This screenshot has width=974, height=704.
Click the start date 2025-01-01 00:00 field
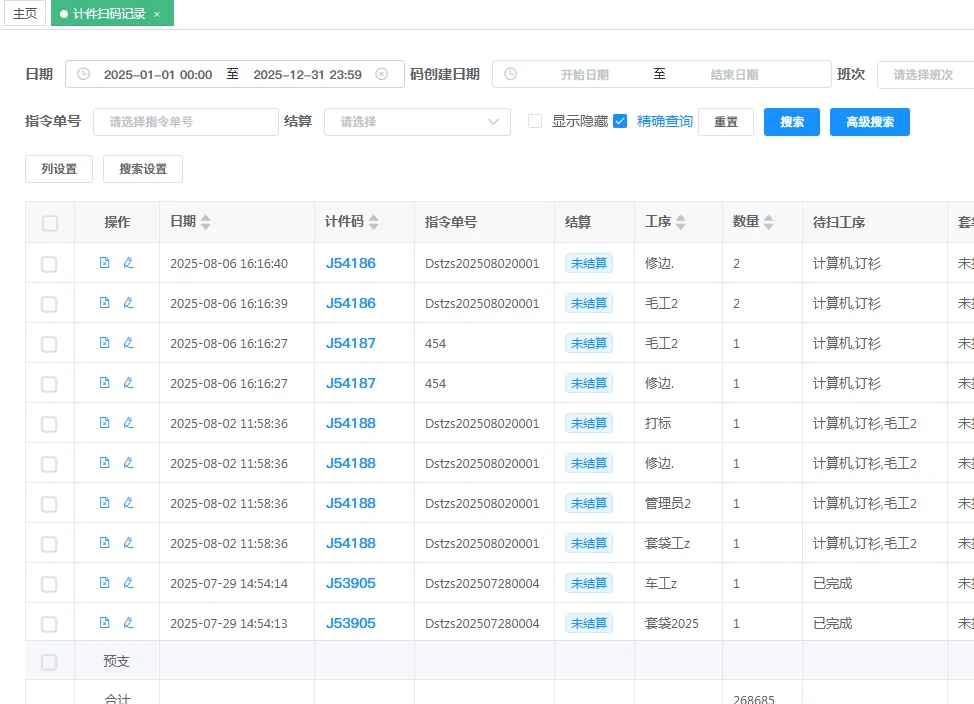coord(158,75)
